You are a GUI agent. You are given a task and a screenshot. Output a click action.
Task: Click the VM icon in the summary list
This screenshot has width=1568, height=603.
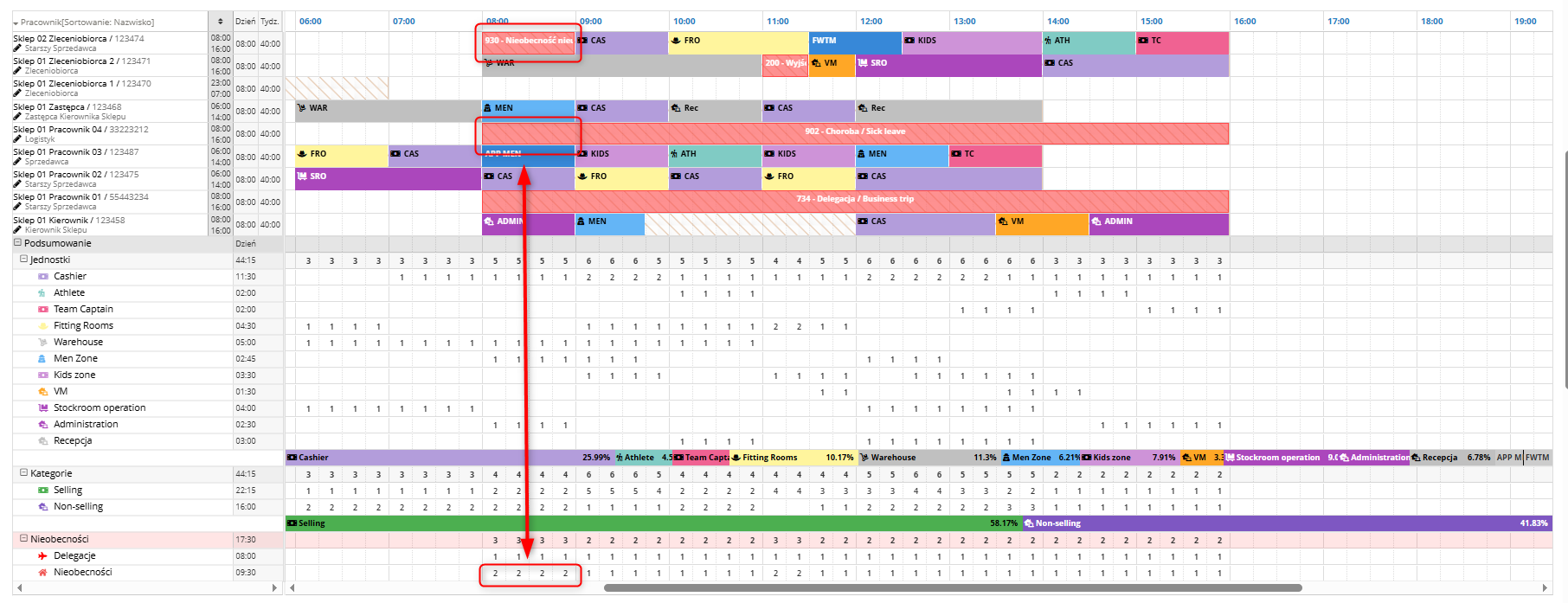coord(42,392)
